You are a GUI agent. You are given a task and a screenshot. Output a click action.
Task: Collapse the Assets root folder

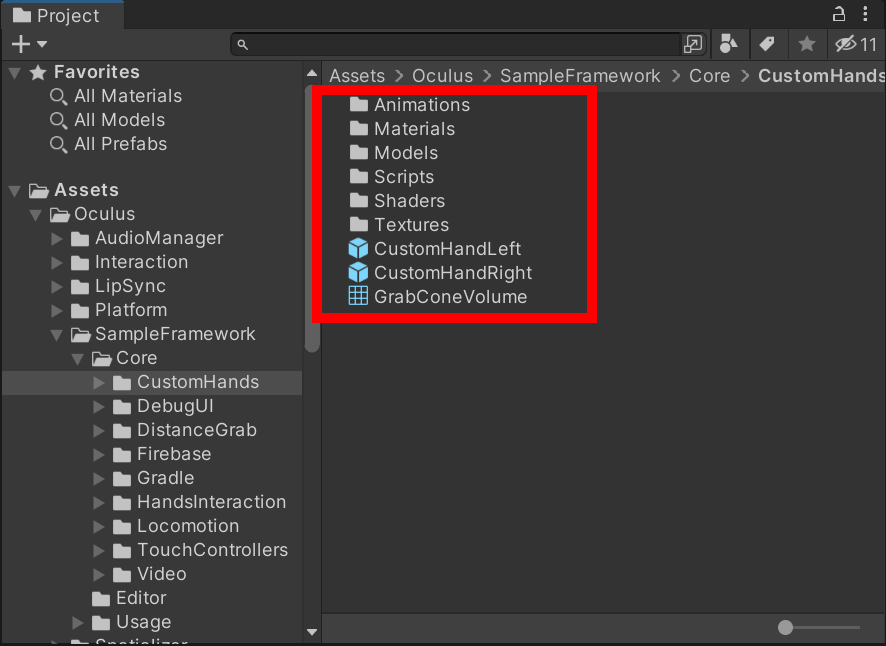[x=15, y=191]
